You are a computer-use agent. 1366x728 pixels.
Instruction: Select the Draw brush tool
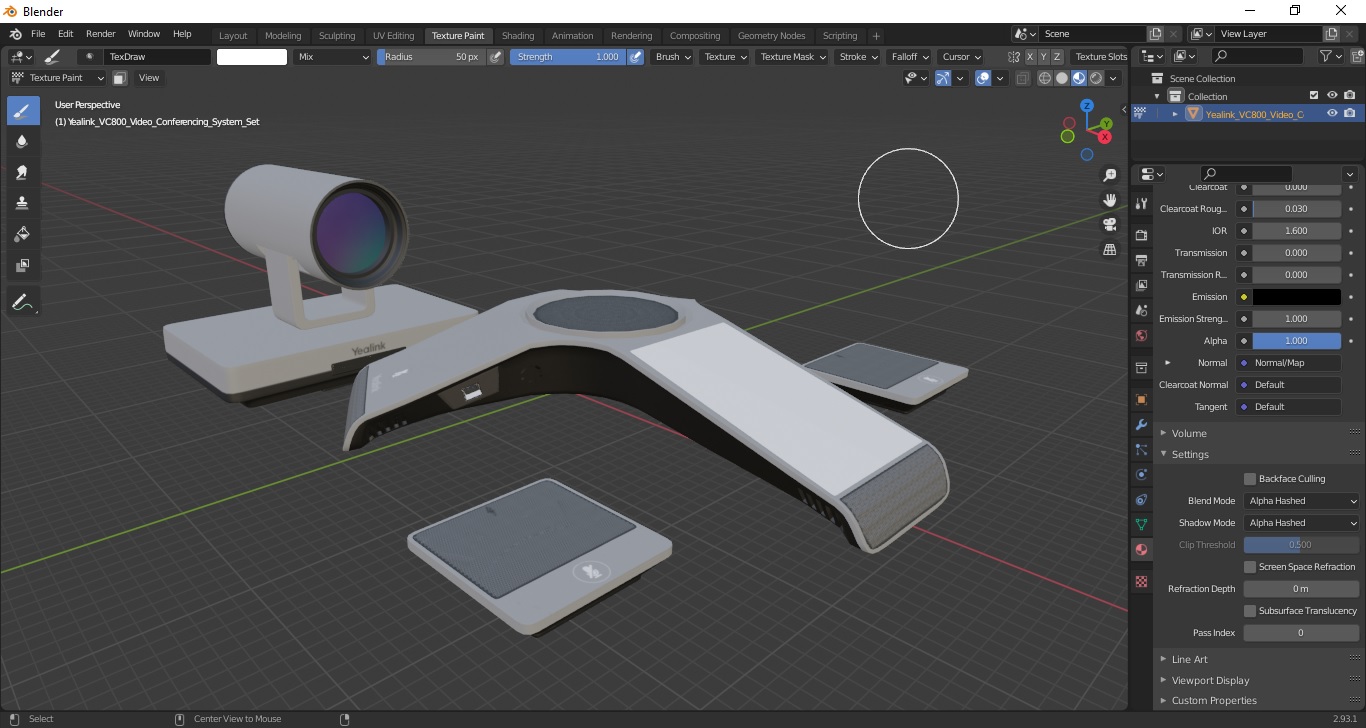click(x=22, y=111)
